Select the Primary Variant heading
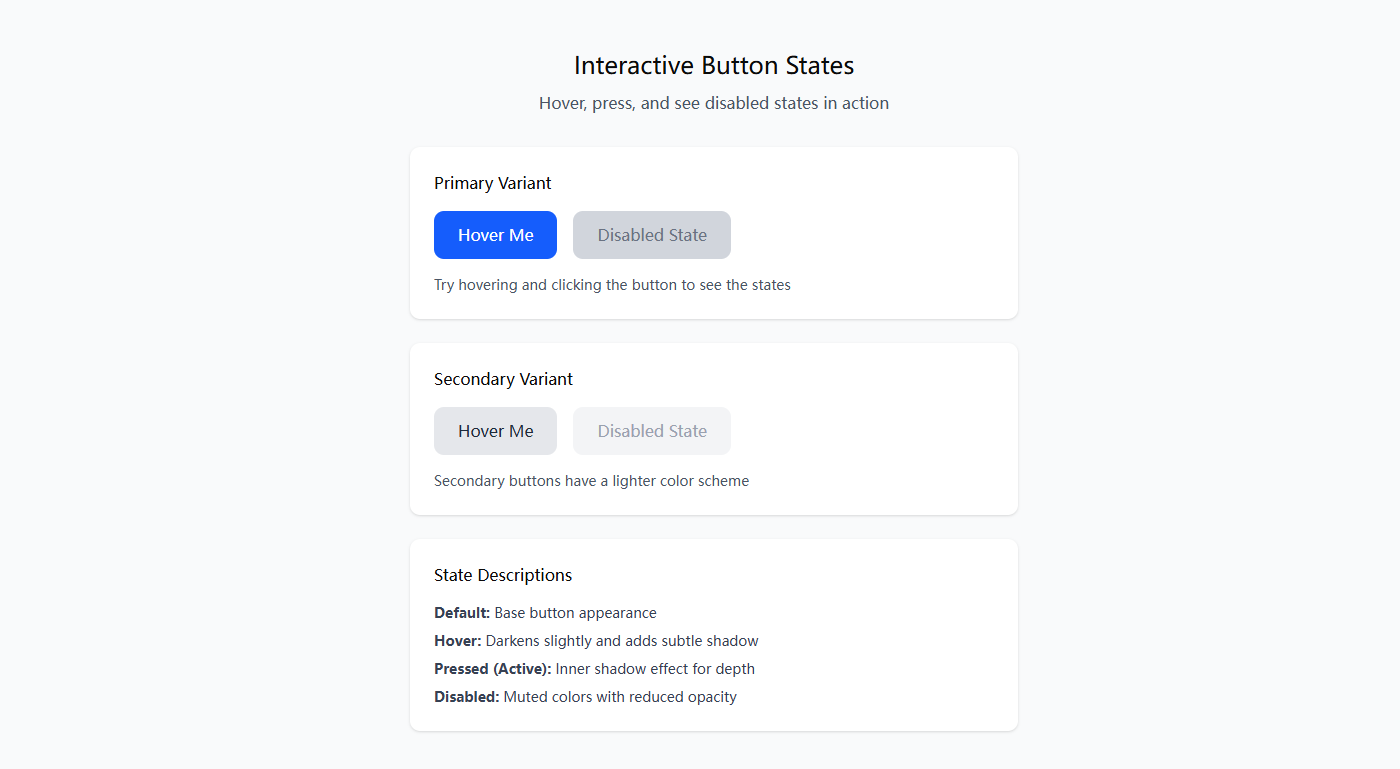This screenshot has height=769, width=1400. point(493,183)
